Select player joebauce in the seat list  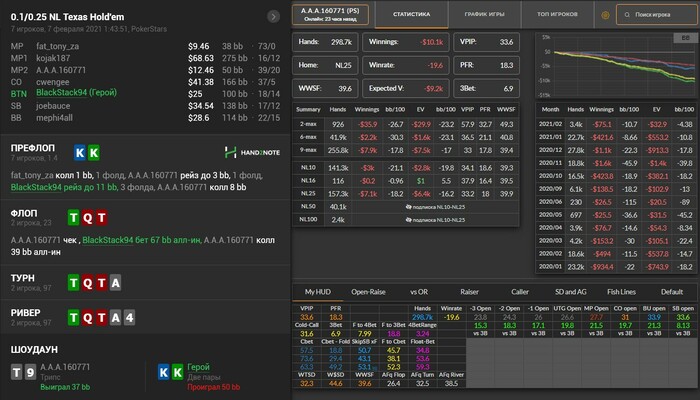[x=53, y=106]
